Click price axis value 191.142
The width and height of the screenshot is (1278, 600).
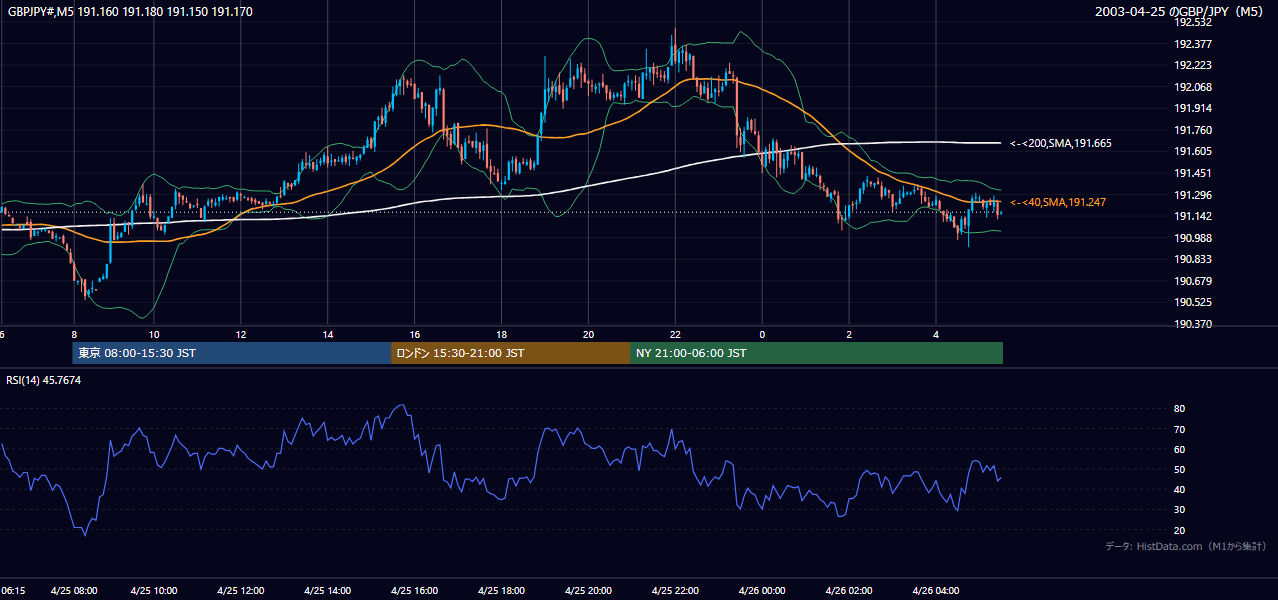(x=1193, y=216)
